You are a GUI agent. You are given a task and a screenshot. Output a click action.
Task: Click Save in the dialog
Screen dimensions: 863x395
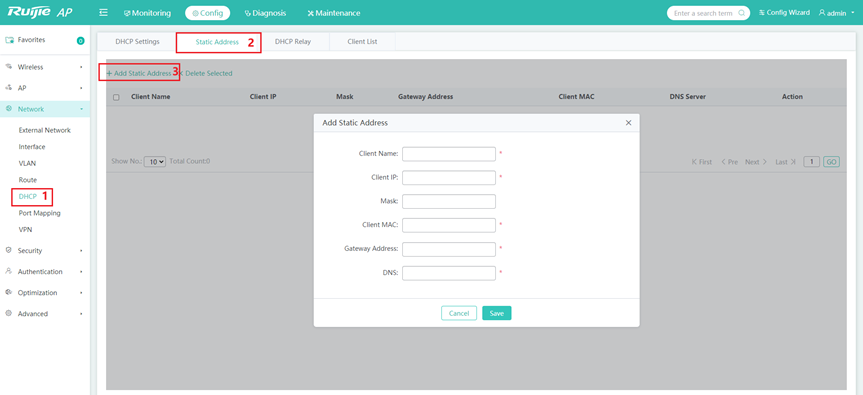point(497,313)
